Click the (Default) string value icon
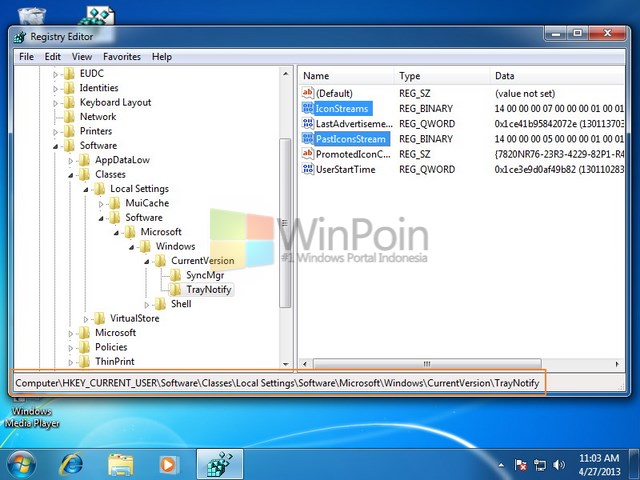This screenshot has width=640, height=480. (308, 93)
